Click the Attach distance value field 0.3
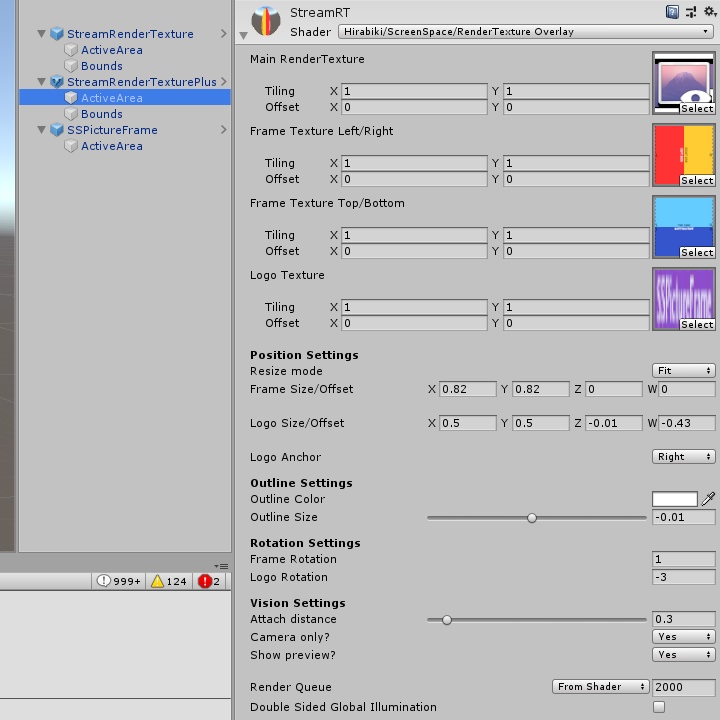 [x=684, y=619]
